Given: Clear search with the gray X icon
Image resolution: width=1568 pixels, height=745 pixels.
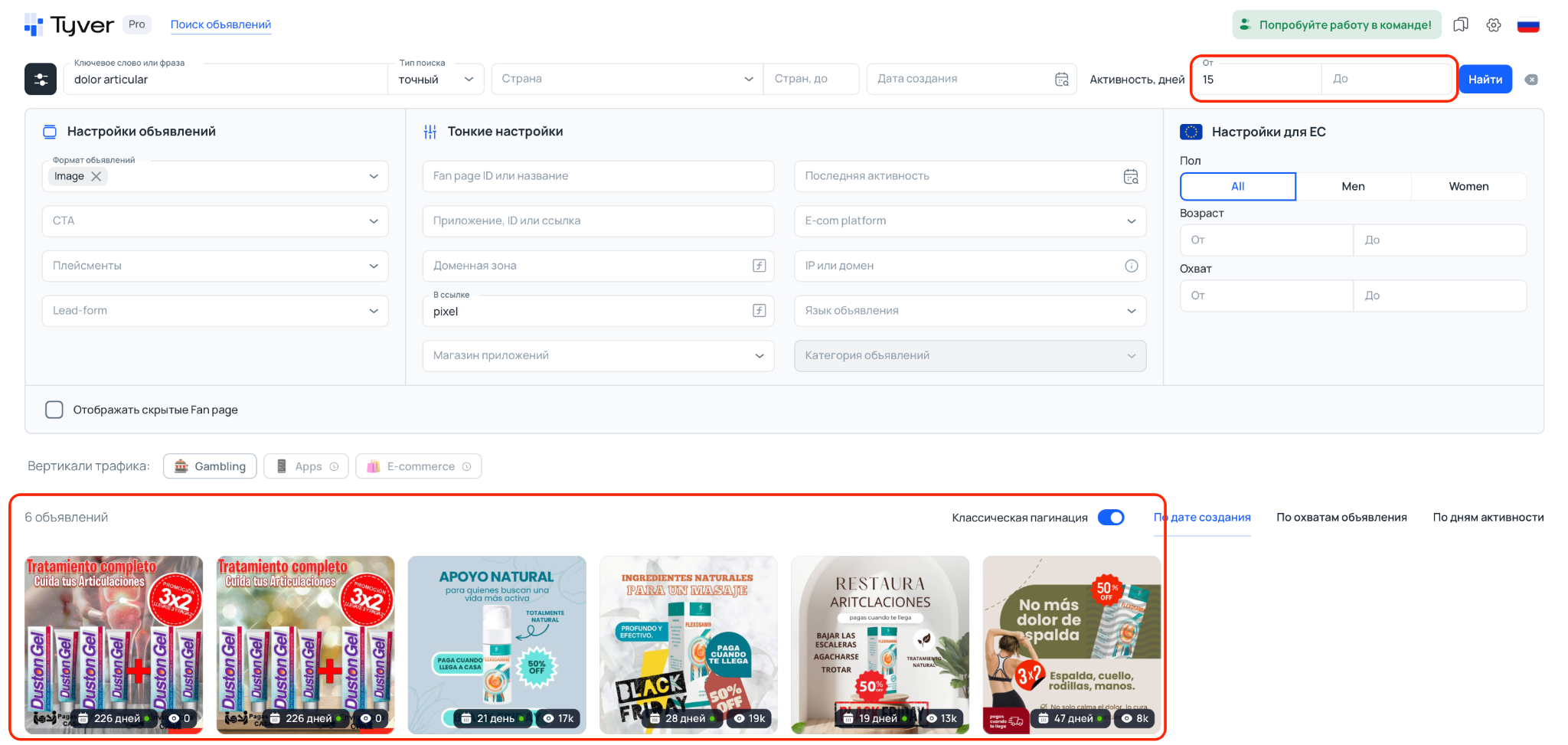Looking at the screenshot, I should click(x=1531, y=80).
